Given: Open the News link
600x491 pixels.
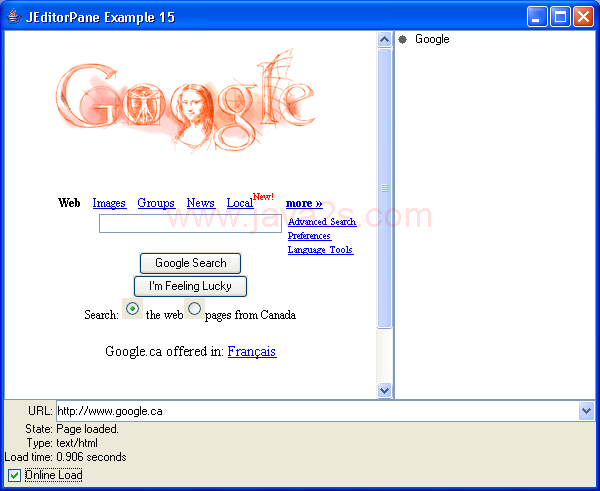Looking at the screenshot, I should tap(201, 203).
